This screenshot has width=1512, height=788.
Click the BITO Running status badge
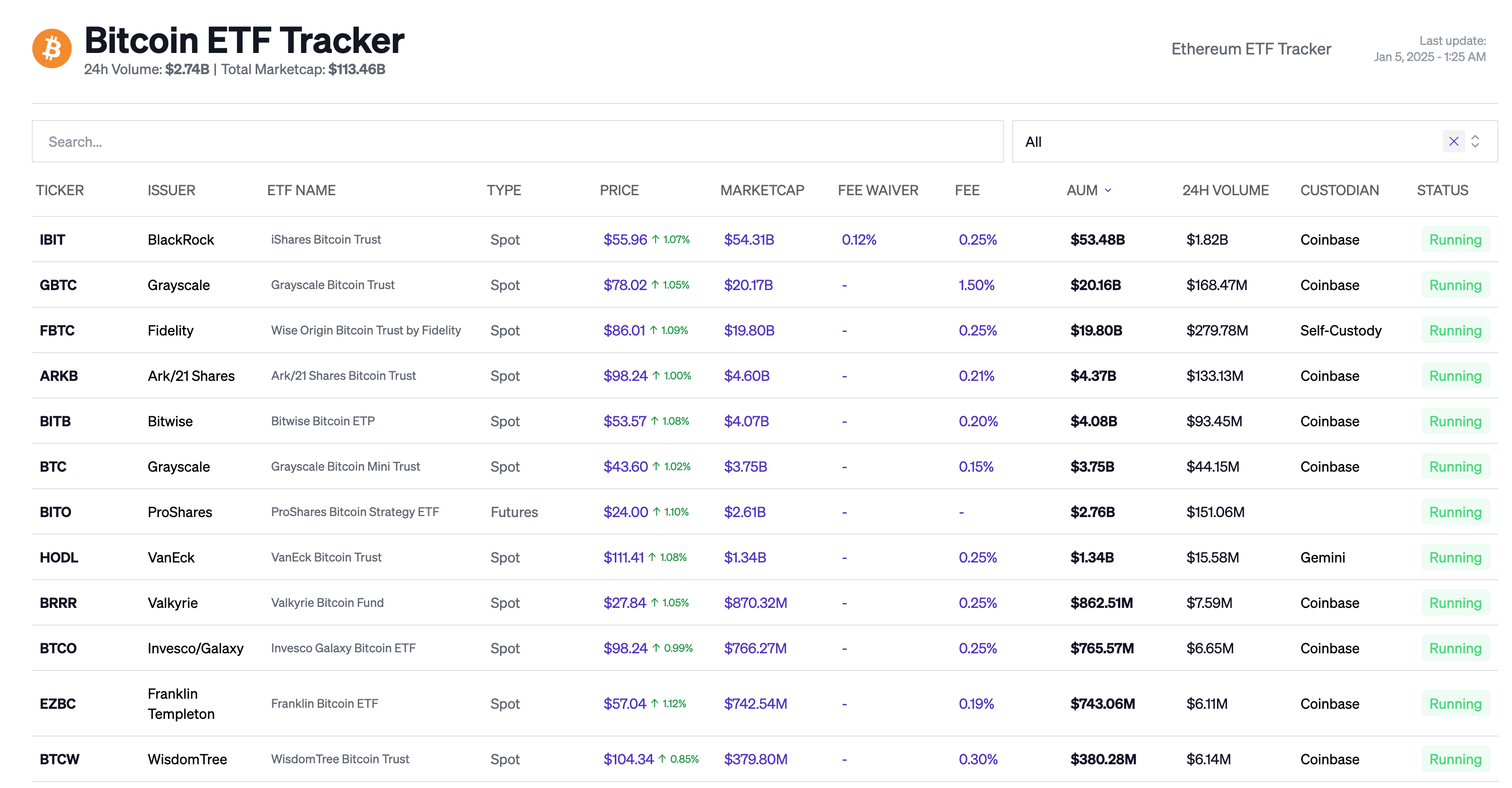coord(1455,512)
